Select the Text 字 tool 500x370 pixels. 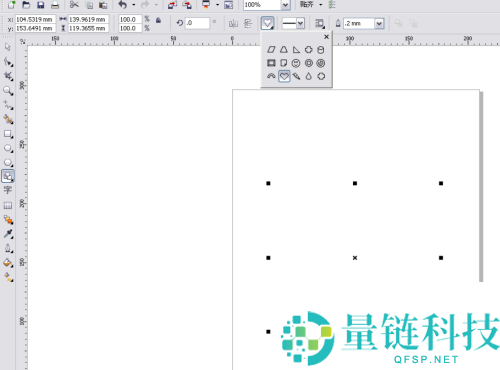tap(8, 190)
